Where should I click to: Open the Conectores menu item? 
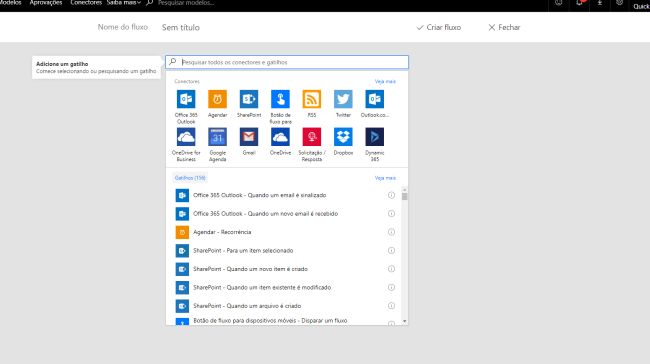pyautogui.click(x=86, y=2)
